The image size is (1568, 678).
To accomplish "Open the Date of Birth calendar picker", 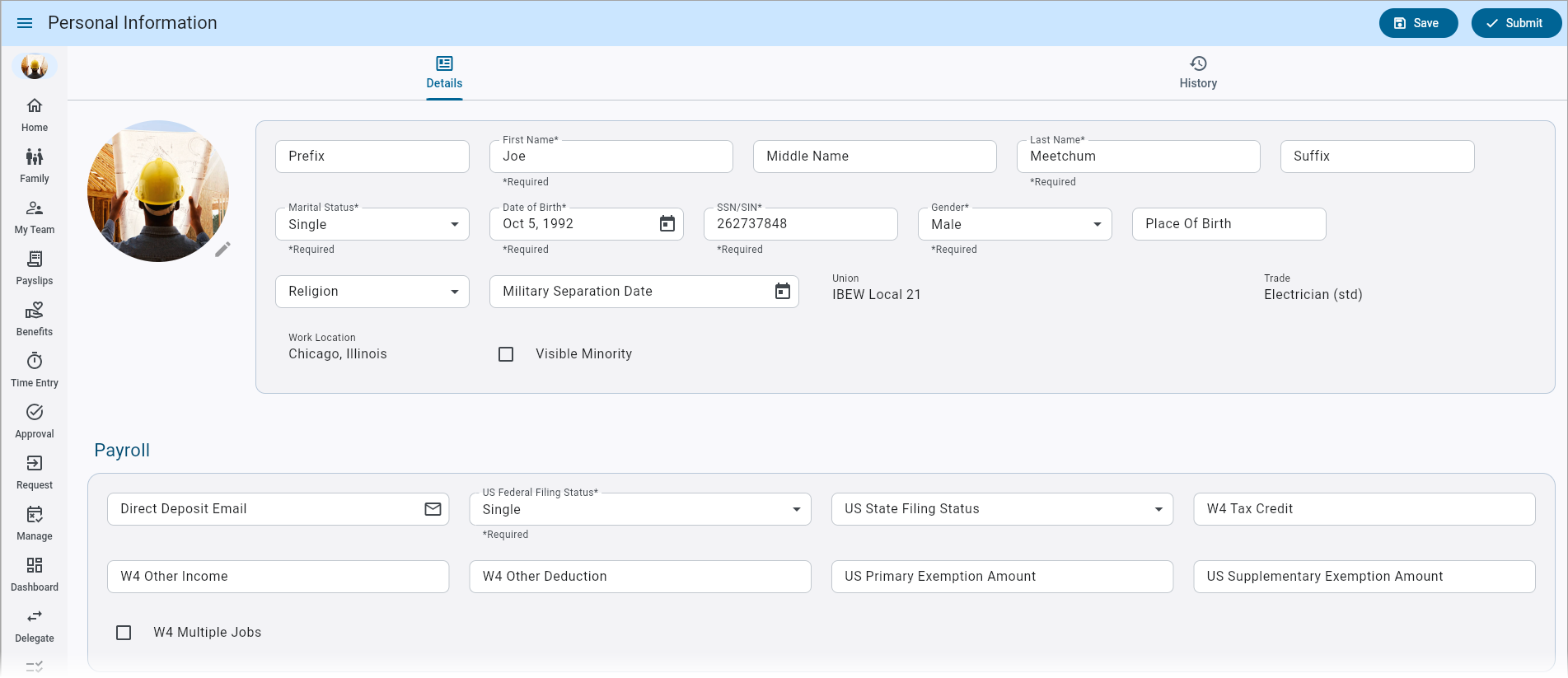I will tap(667, 224).
